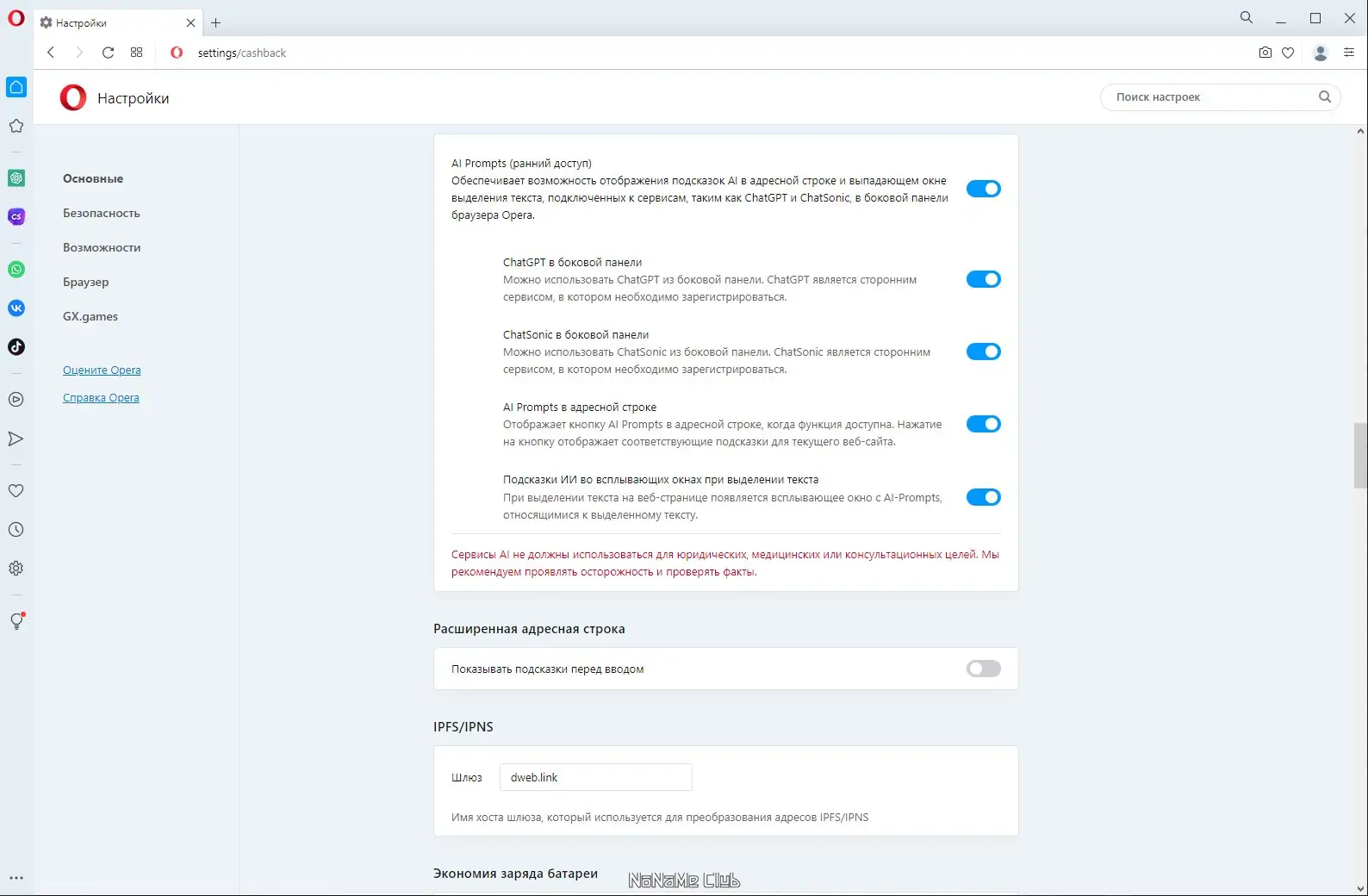The width and height of the screenshot is (1368, 896).
Task: Enable Показывать подсказки перед вводом switch
Action: point(983,669)
